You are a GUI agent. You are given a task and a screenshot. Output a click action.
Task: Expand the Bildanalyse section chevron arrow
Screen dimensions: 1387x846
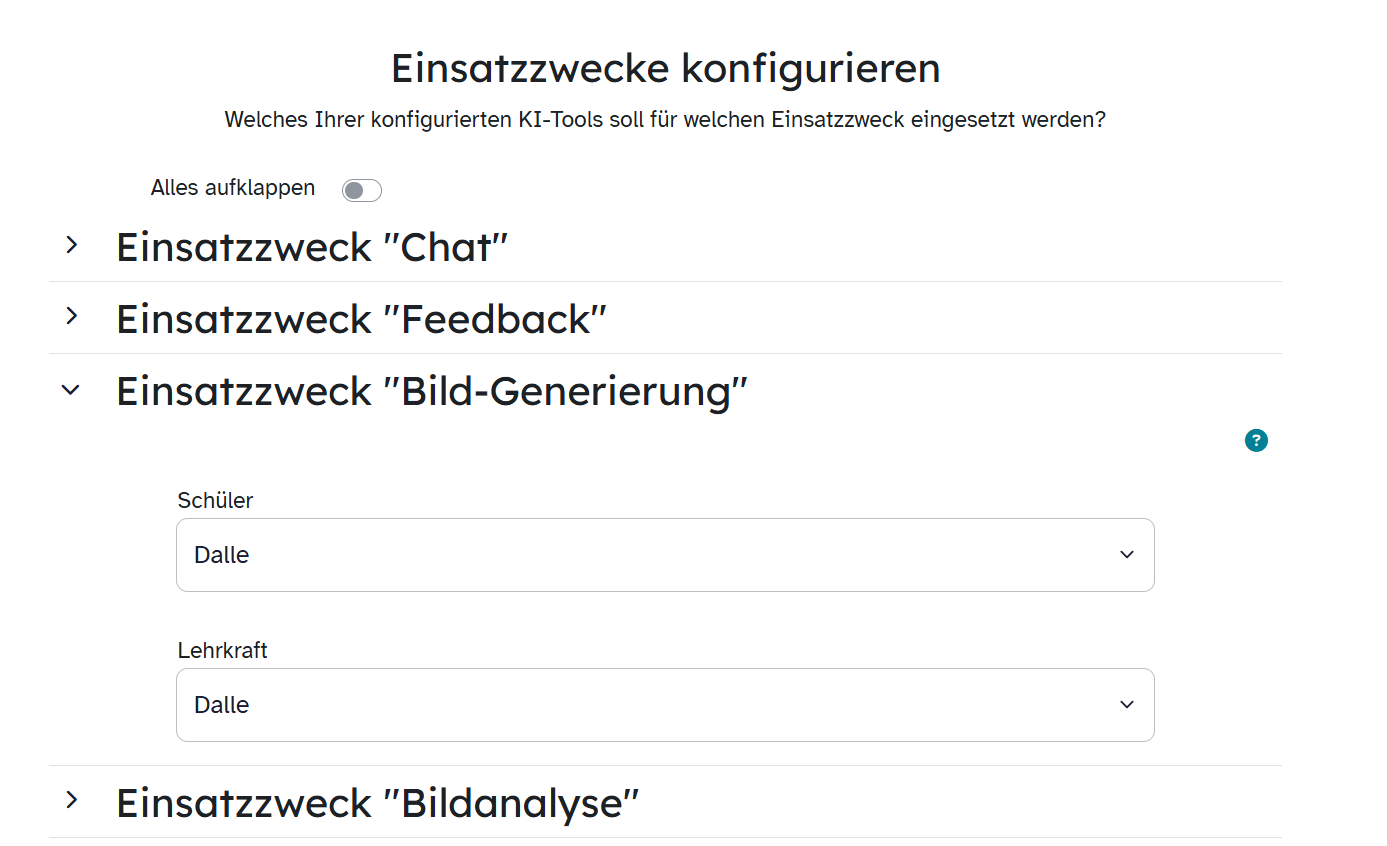point(71,800)
